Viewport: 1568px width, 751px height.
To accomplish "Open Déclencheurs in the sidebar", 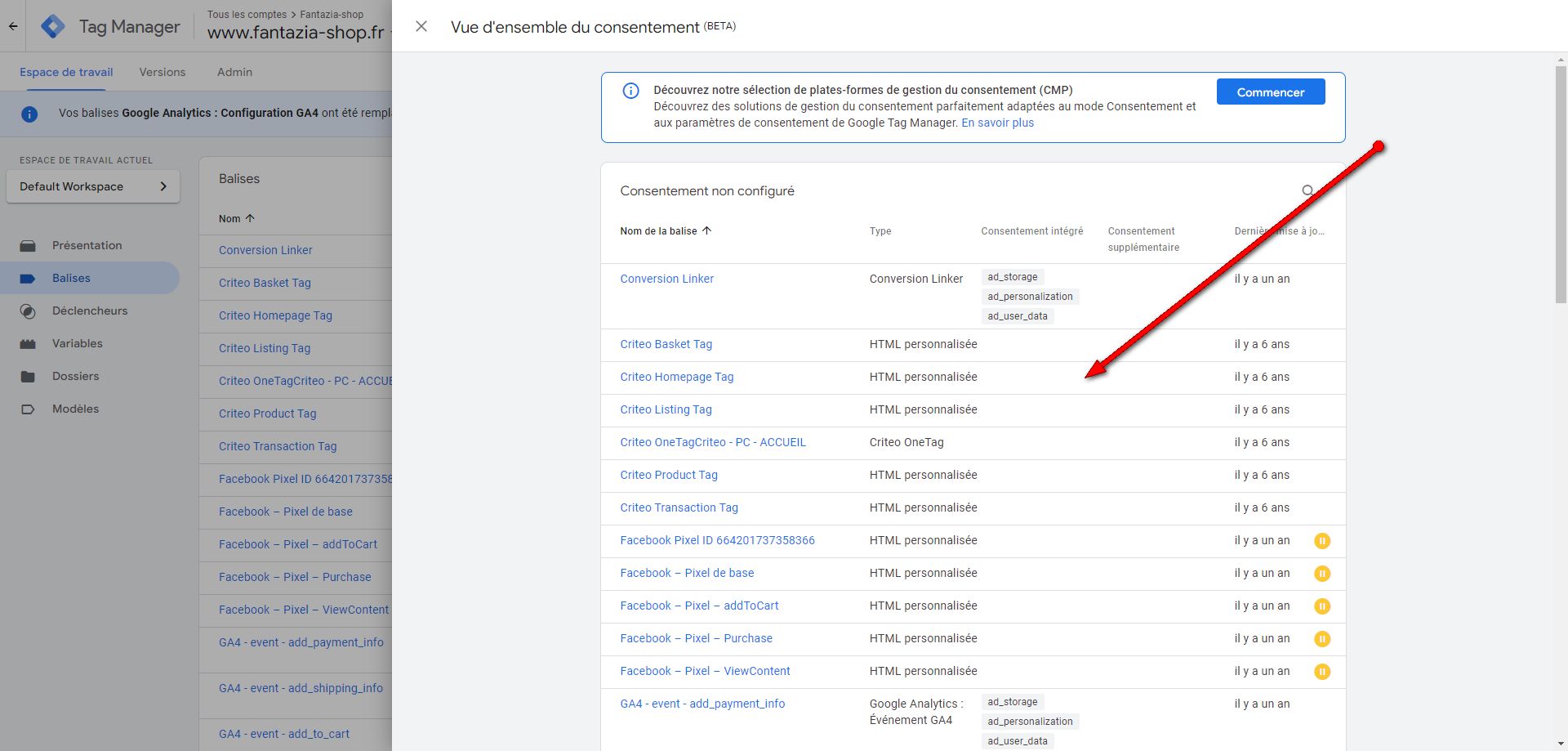I will (90, 311).
